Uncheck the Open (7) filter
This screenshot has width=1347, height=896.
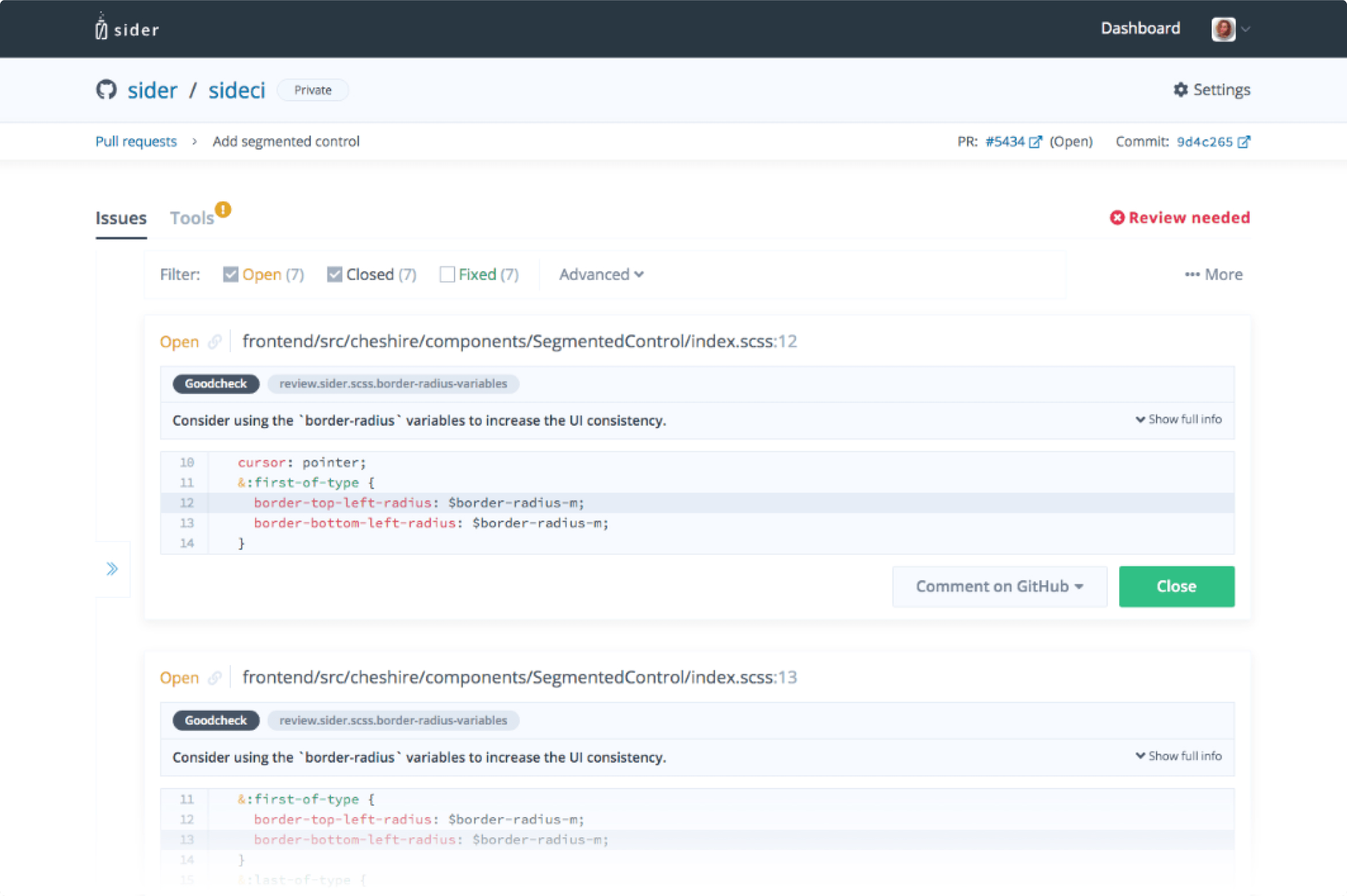pos(230,274)
